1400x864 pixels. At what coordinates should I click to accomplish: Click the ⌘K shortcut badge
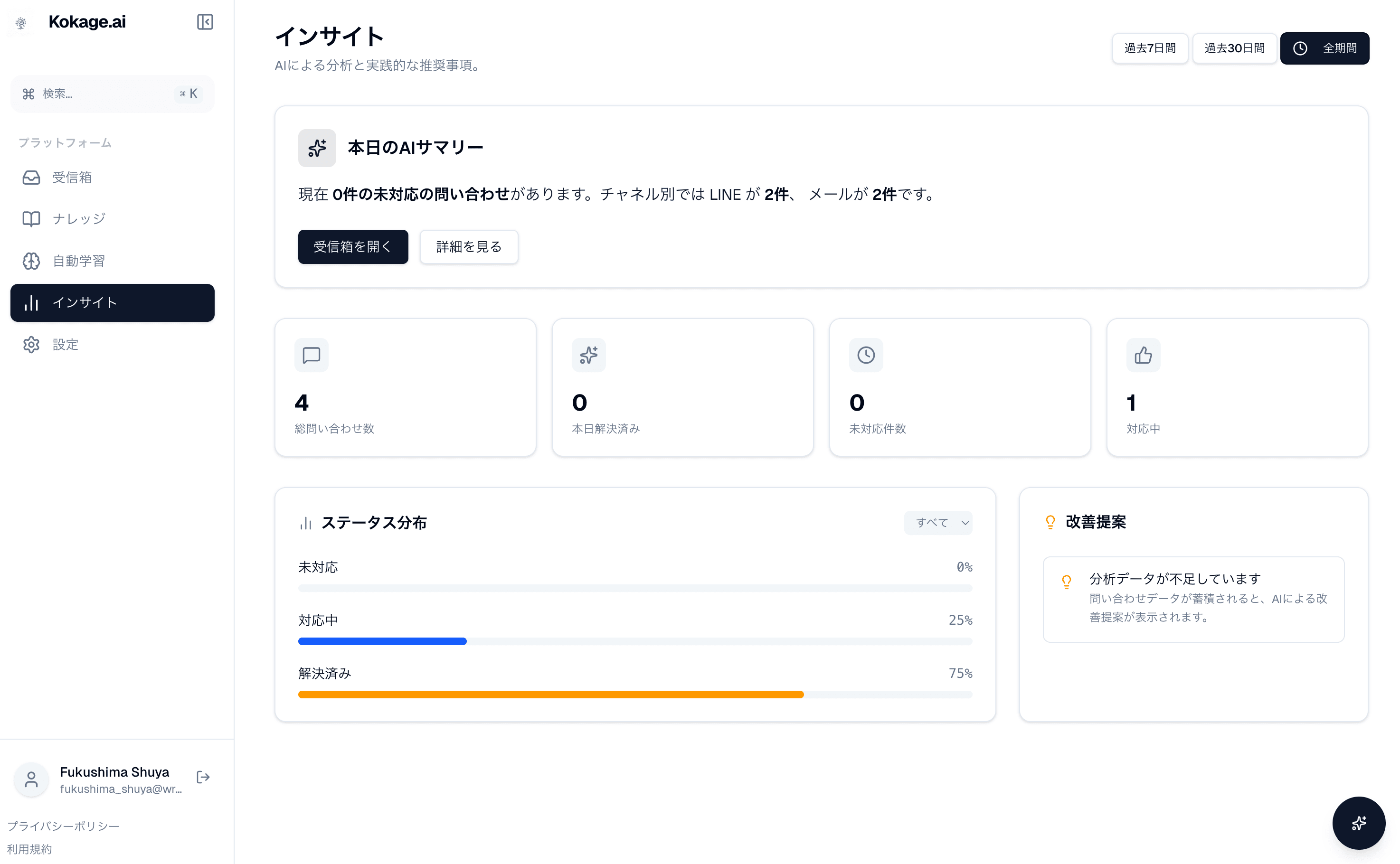(189, 94)
